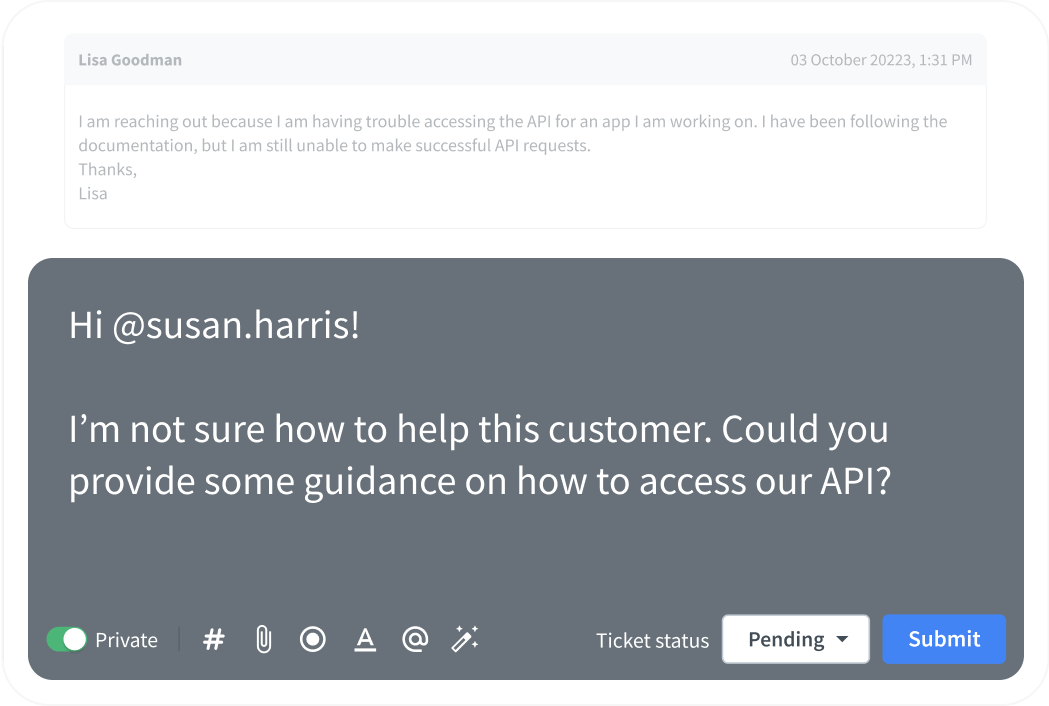Viewport: 1049px width, 706px height.
Task: Click the green Private slider control
Action: point(67,639)
